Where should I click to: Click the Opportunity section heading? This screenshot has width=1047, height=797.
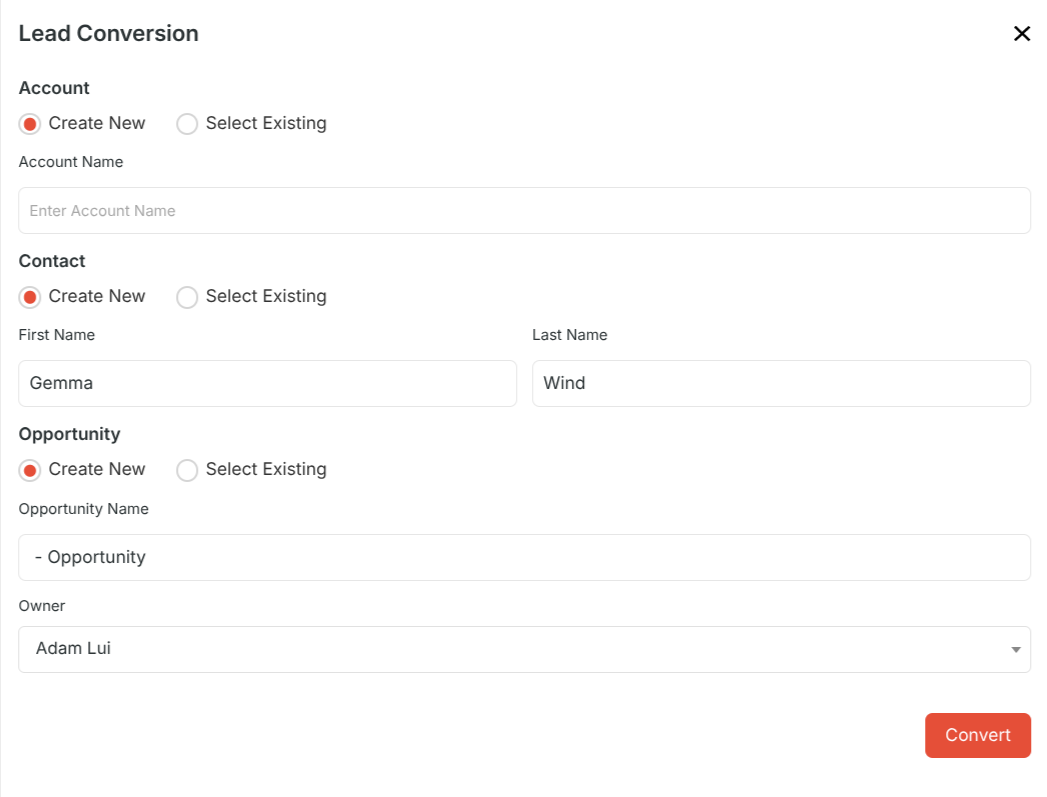click(x=69, y=434)
